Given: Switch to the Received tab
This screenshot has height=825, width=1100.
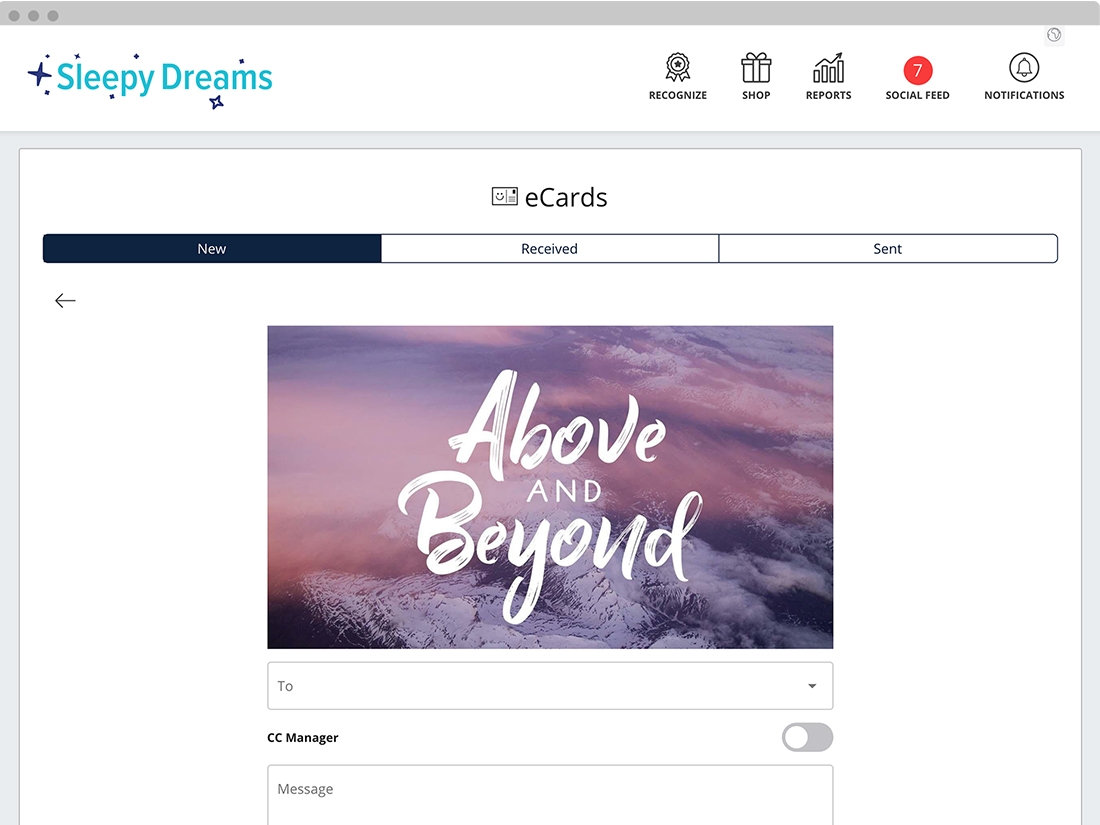Looking at the screenshot, I should (x=549, y=249).
